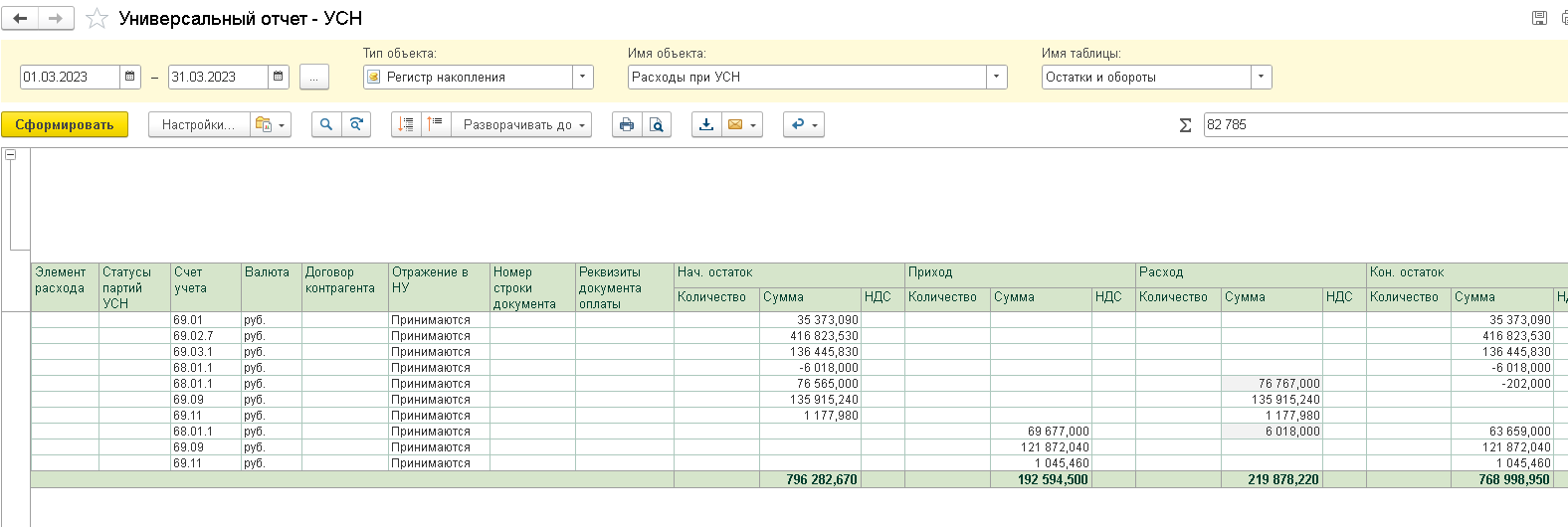Open Разворачивать до dropdown

click(x=522, y=124)
